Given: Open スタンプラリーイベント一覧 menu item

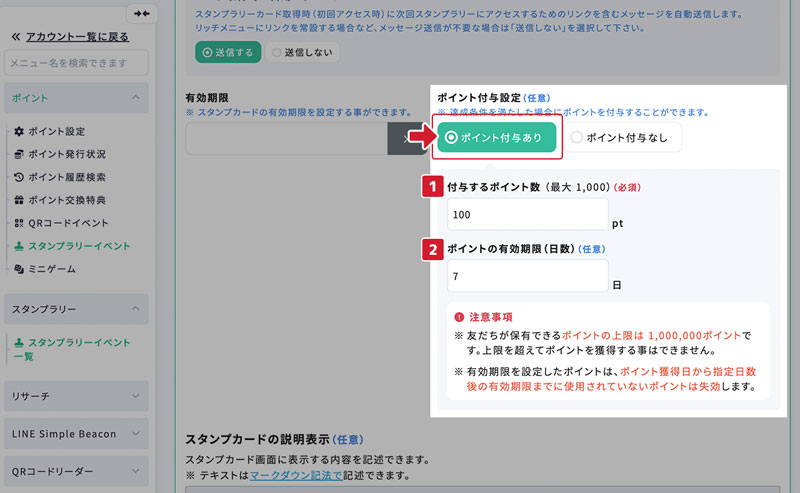Looking at the screenshot, I should (x=78, y=349).
